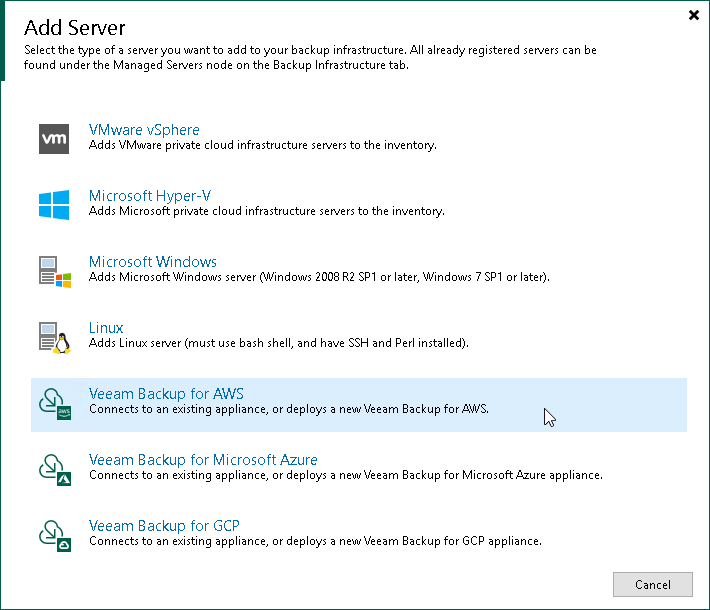Click the Linux penguin server icon
This screenshot has height=610, width=710.
(54, 337)
